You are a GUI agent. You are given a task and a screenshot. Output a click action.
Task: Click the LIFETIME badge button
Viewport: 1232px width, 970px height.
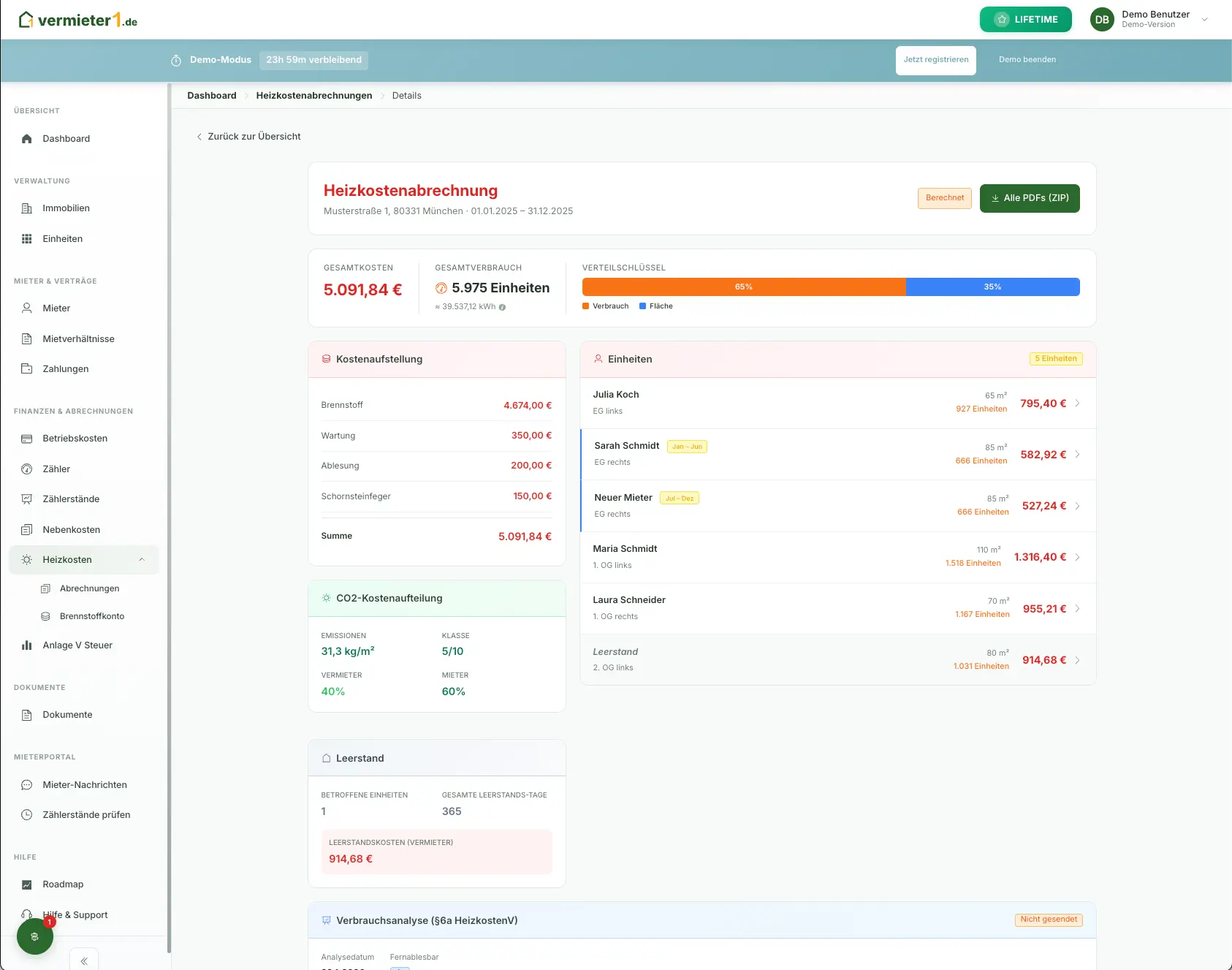click(1026, 20)
